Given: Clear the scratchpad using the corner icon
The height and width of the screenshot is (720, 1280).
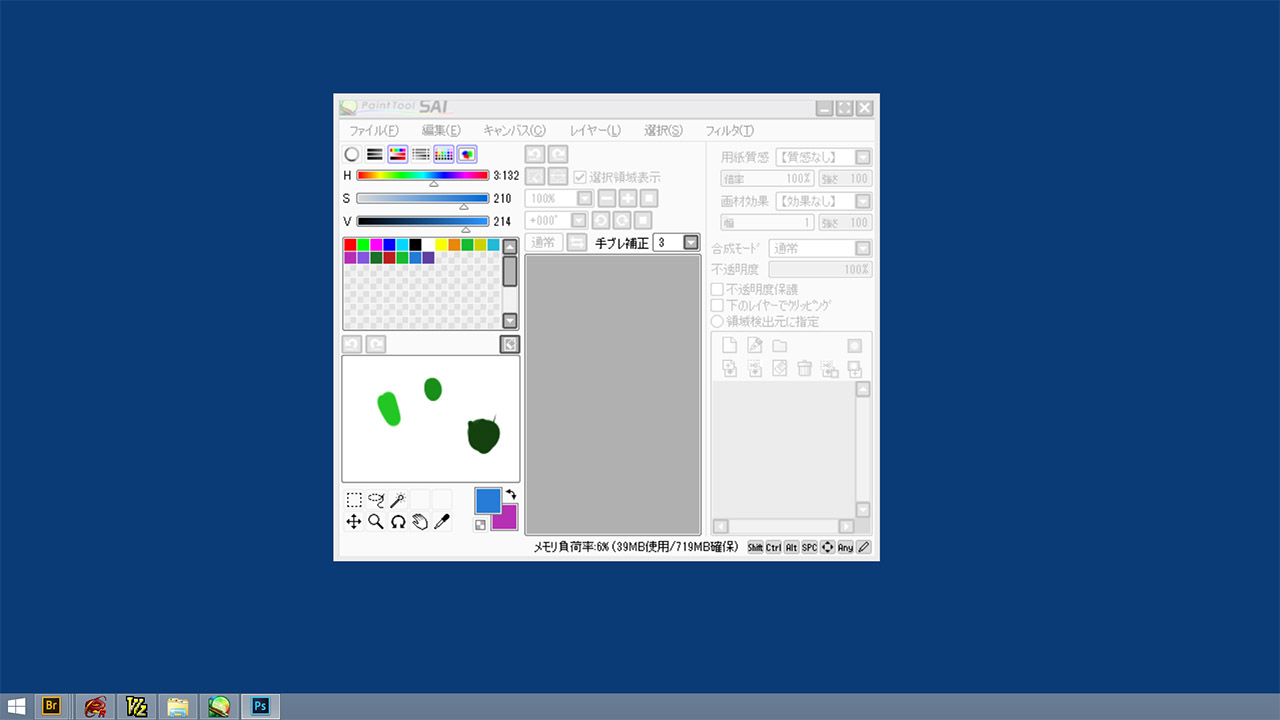Looking at the screenshot, I should pyautogui.click(x=510, y=344).
